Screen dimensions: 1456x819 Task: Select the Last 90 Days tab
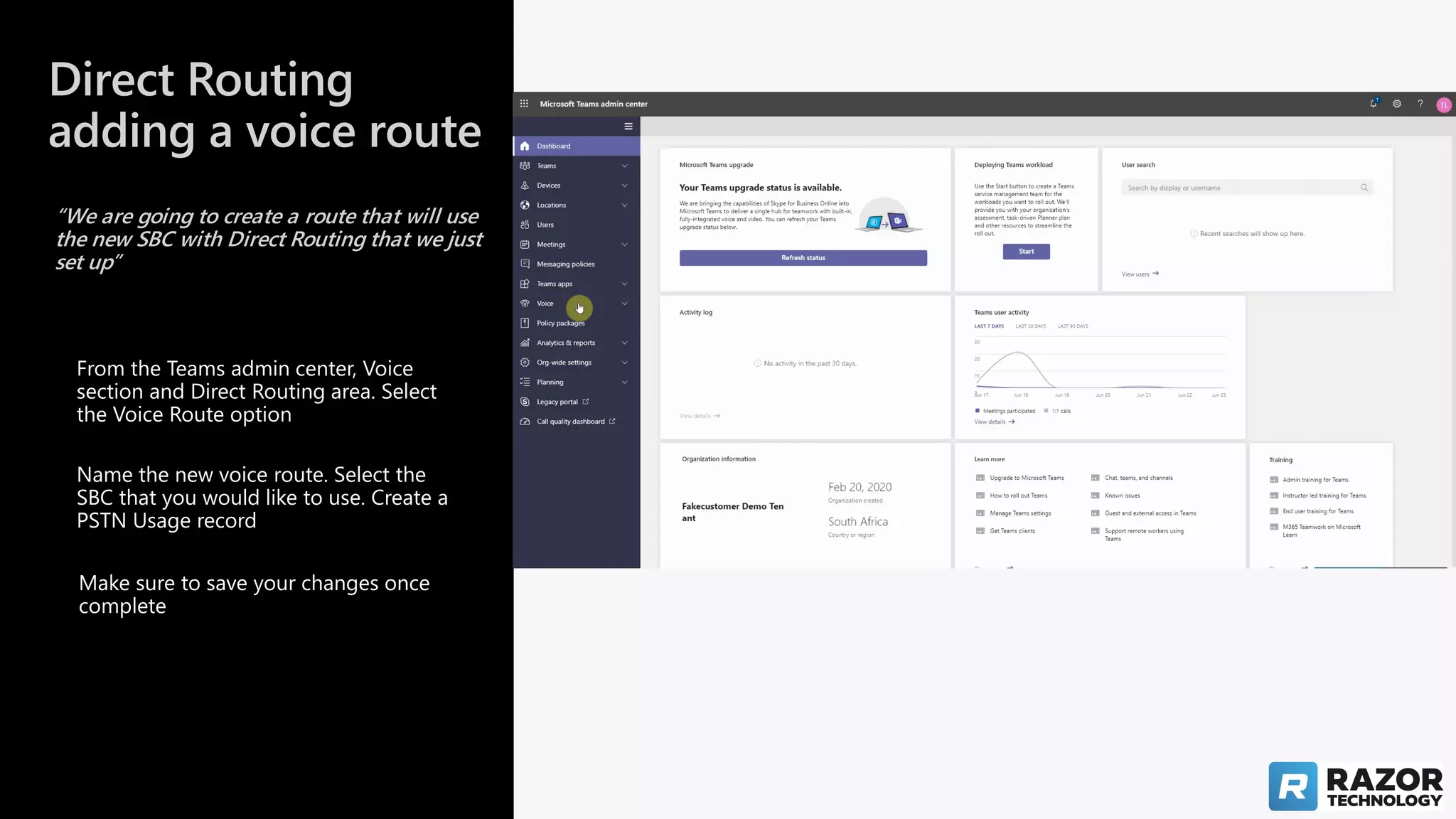pyautogui.click(x=1073, y=326)
